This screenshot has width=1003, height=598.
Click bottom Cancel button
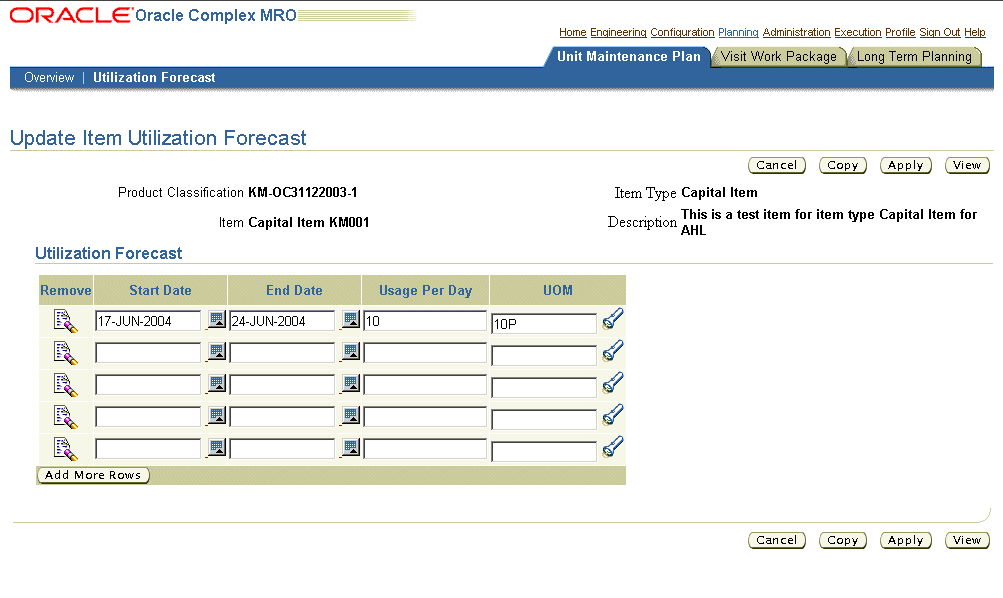777,540
